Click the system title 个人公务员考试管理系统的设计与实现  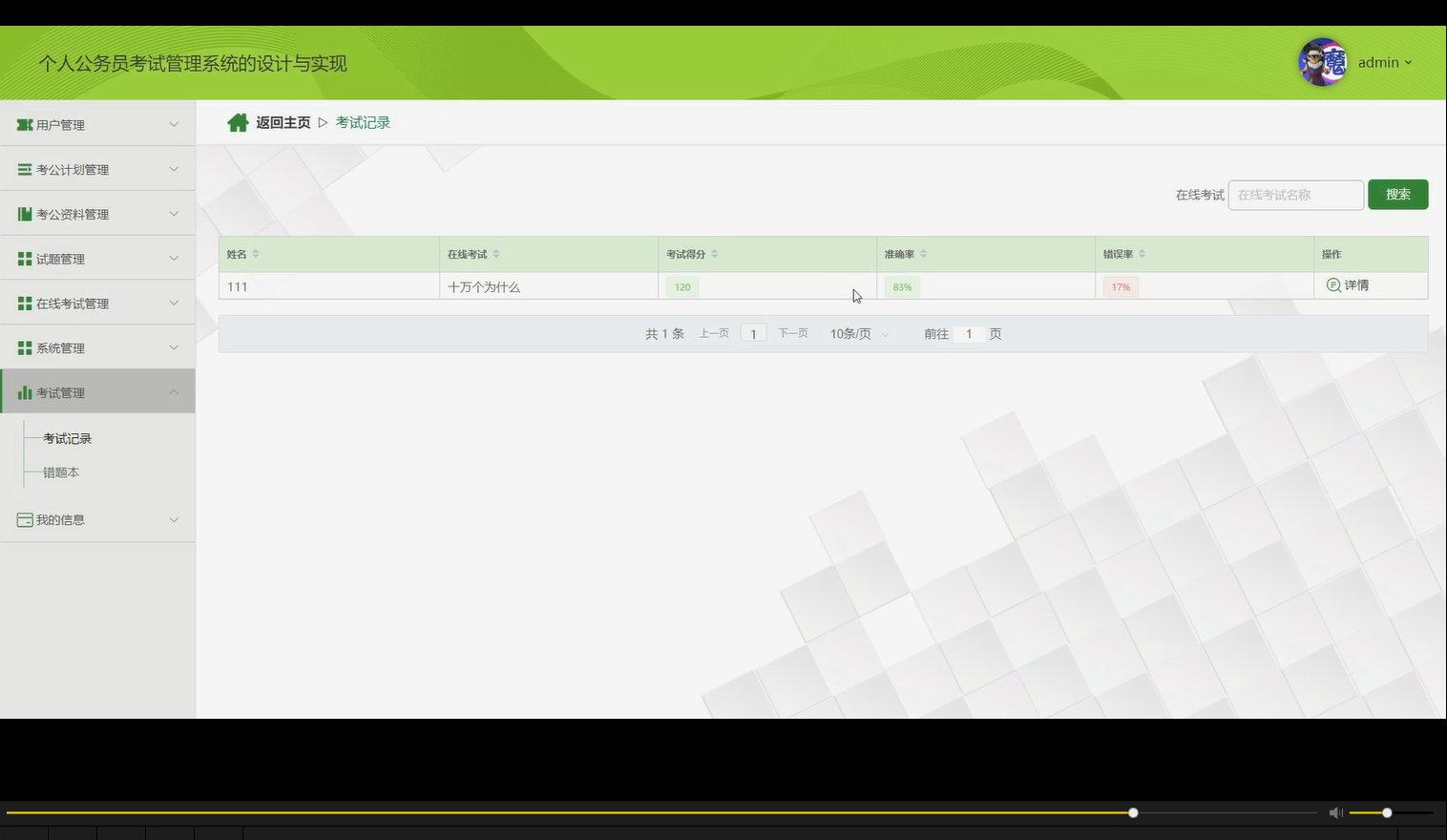click(193, 64)
